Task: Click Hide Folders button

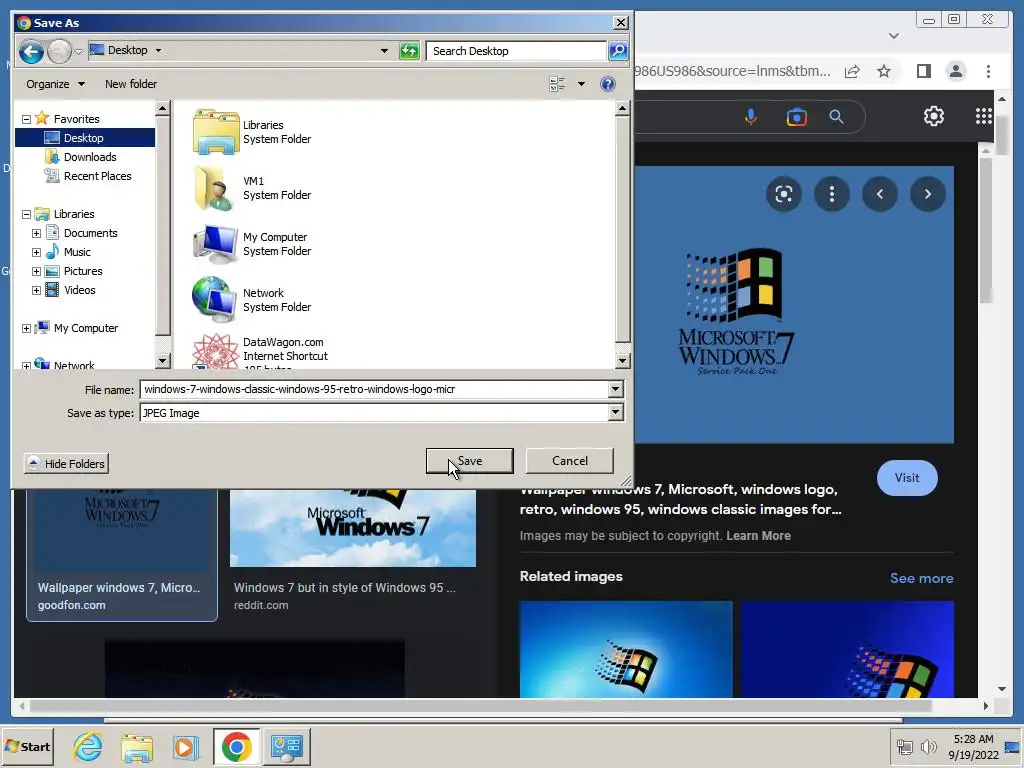Action: 66,464
